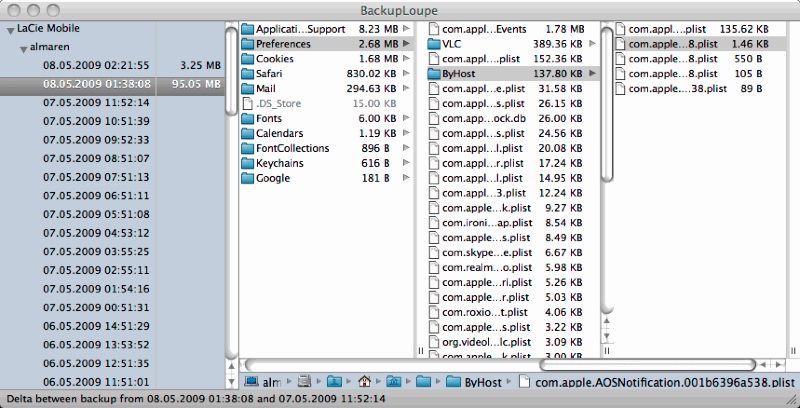Click the hard drive icon in path bar
800x408 pixels.
(x=304, y=381)
